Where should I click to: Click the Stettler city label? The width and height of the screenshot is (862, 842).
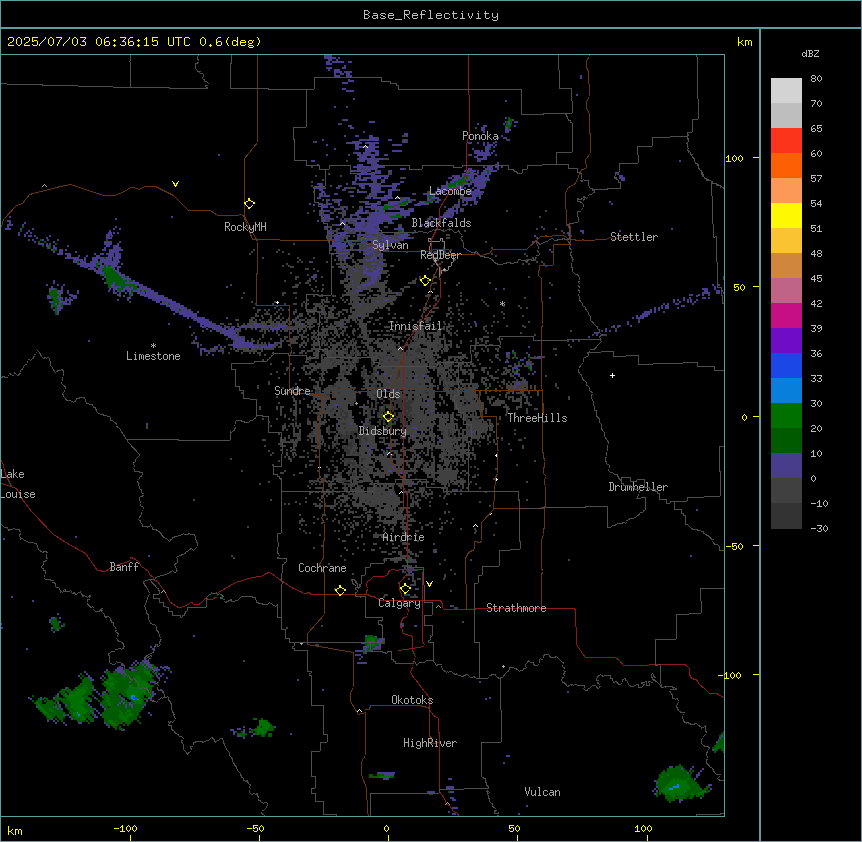tap(634, 237)
